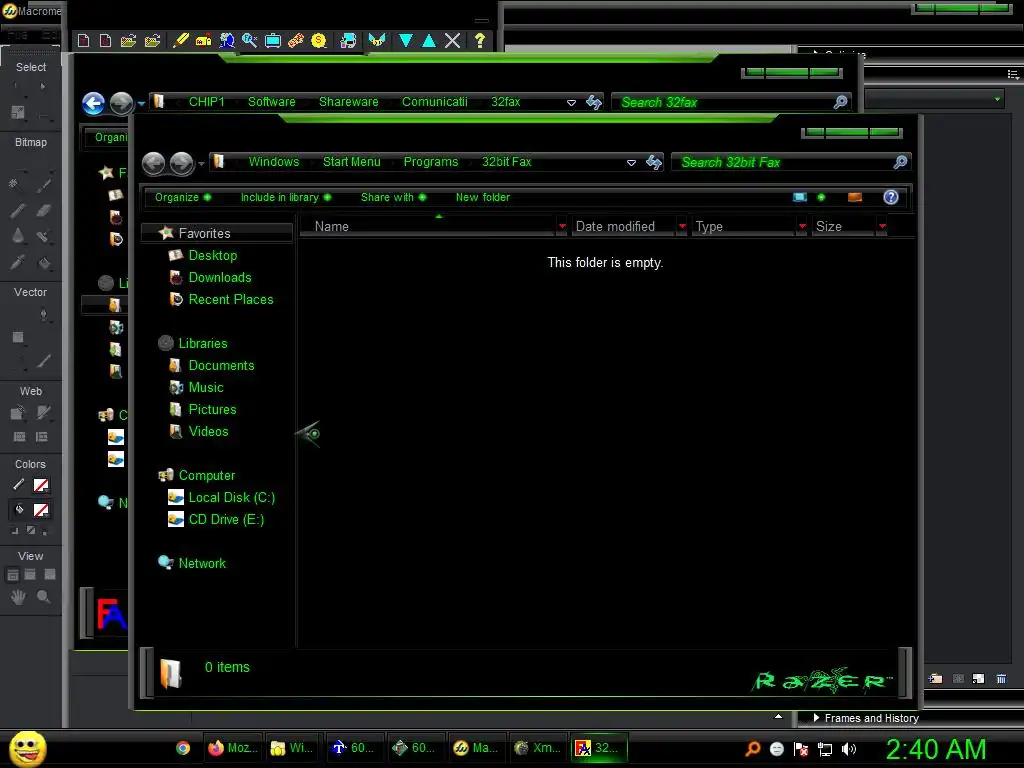Select CD Drive (E:) under Computer
The width and height of the screenshot is (1024, 768).
coord(216,520)
